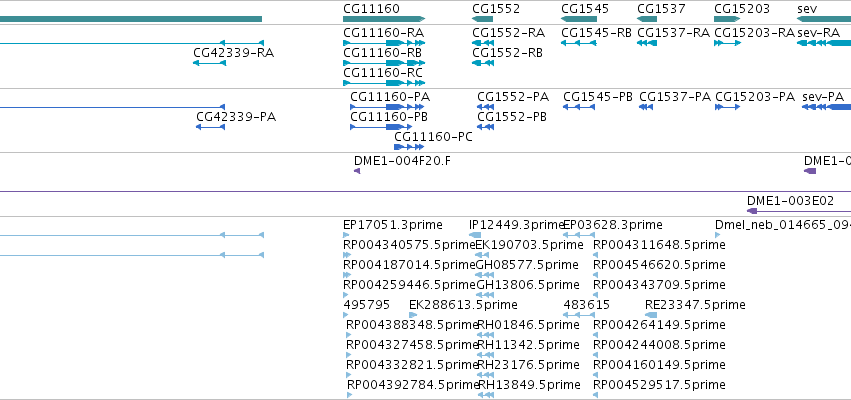Select transcript CG11160-RA label
851x400 pixels.
(x=383, y=33)
